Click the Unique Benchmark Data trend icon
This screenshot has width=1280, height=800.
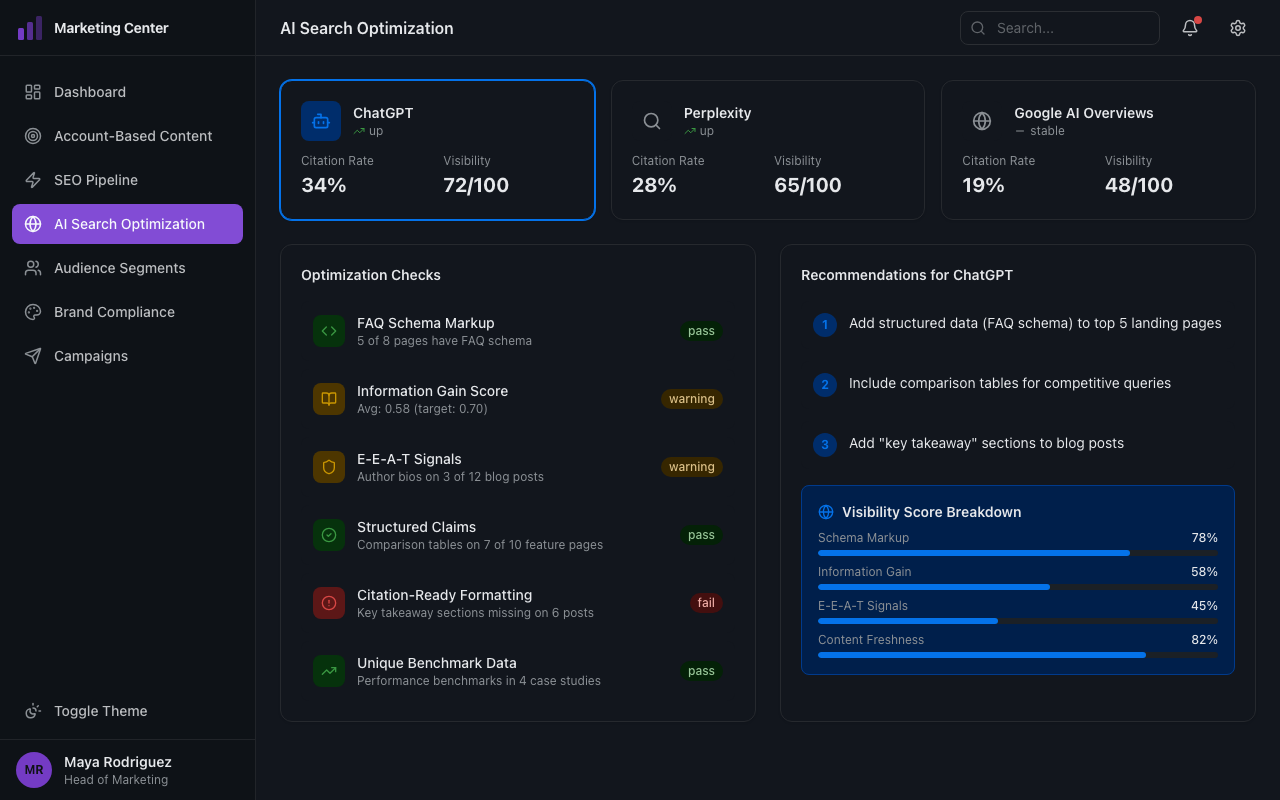(x=329, y=671)
